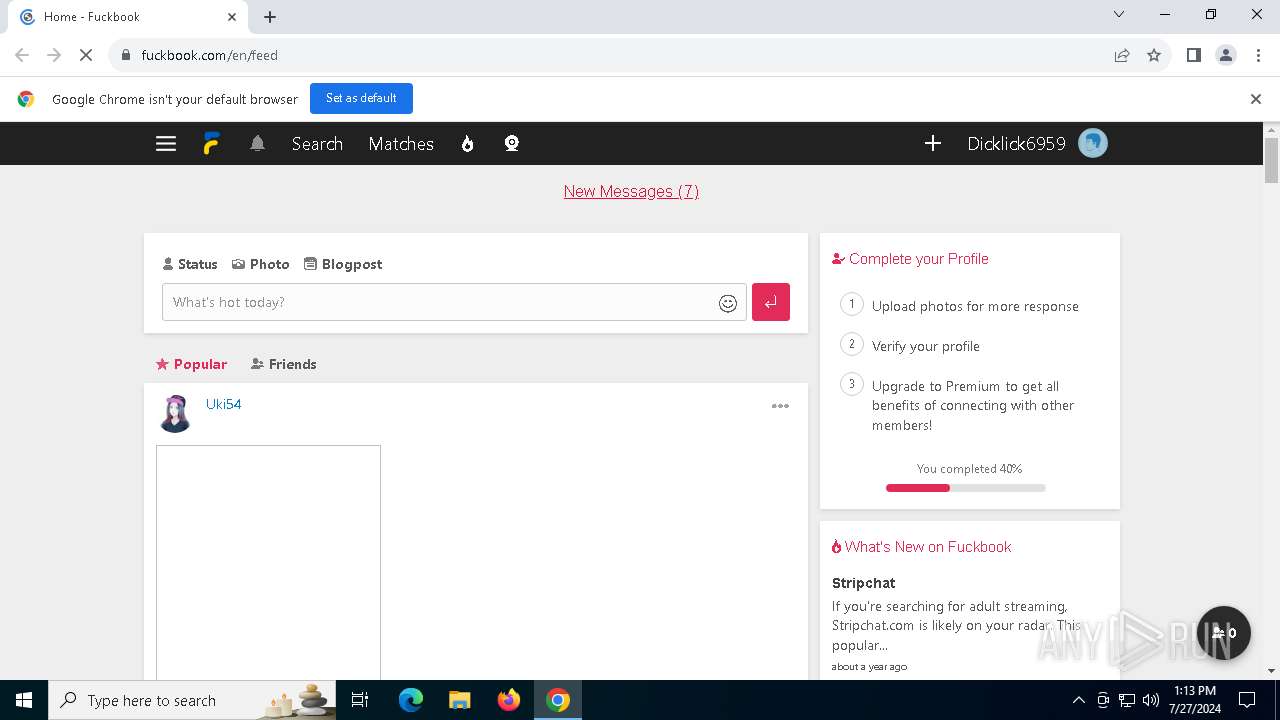Click the profile completion progress bar

(x=966, y=488)
